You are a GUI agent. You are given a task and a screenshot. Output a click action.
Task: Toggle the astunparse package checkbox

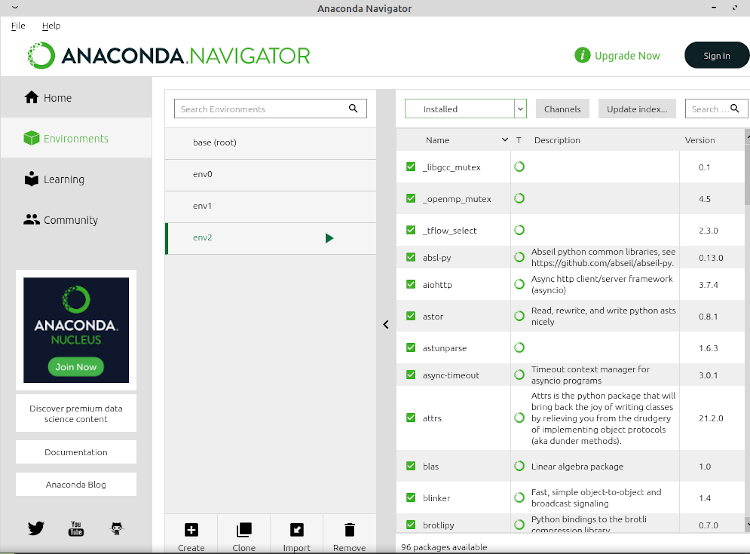tap(410, 347)
